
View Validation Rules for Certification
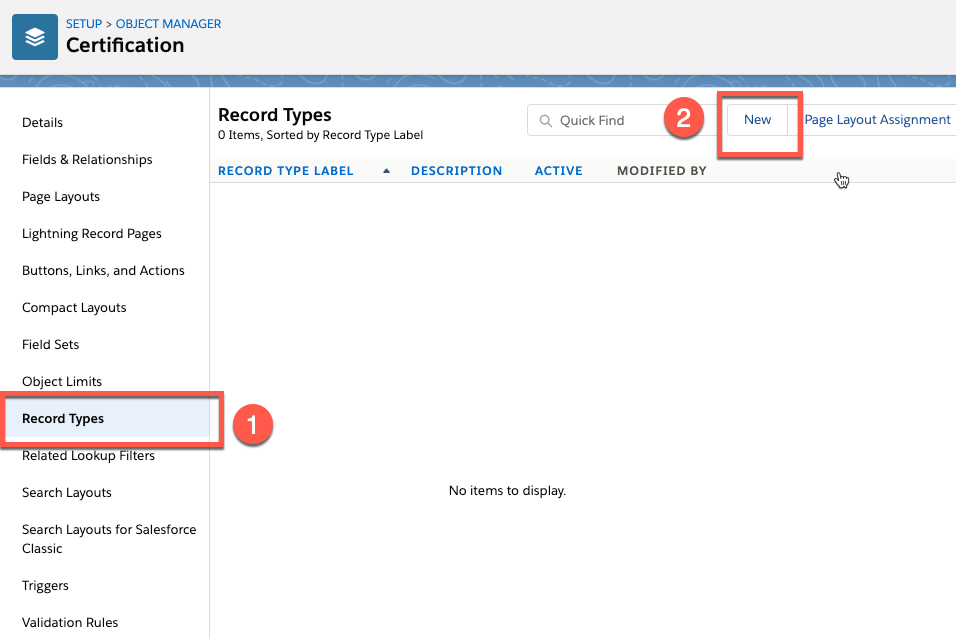(70, 622)
